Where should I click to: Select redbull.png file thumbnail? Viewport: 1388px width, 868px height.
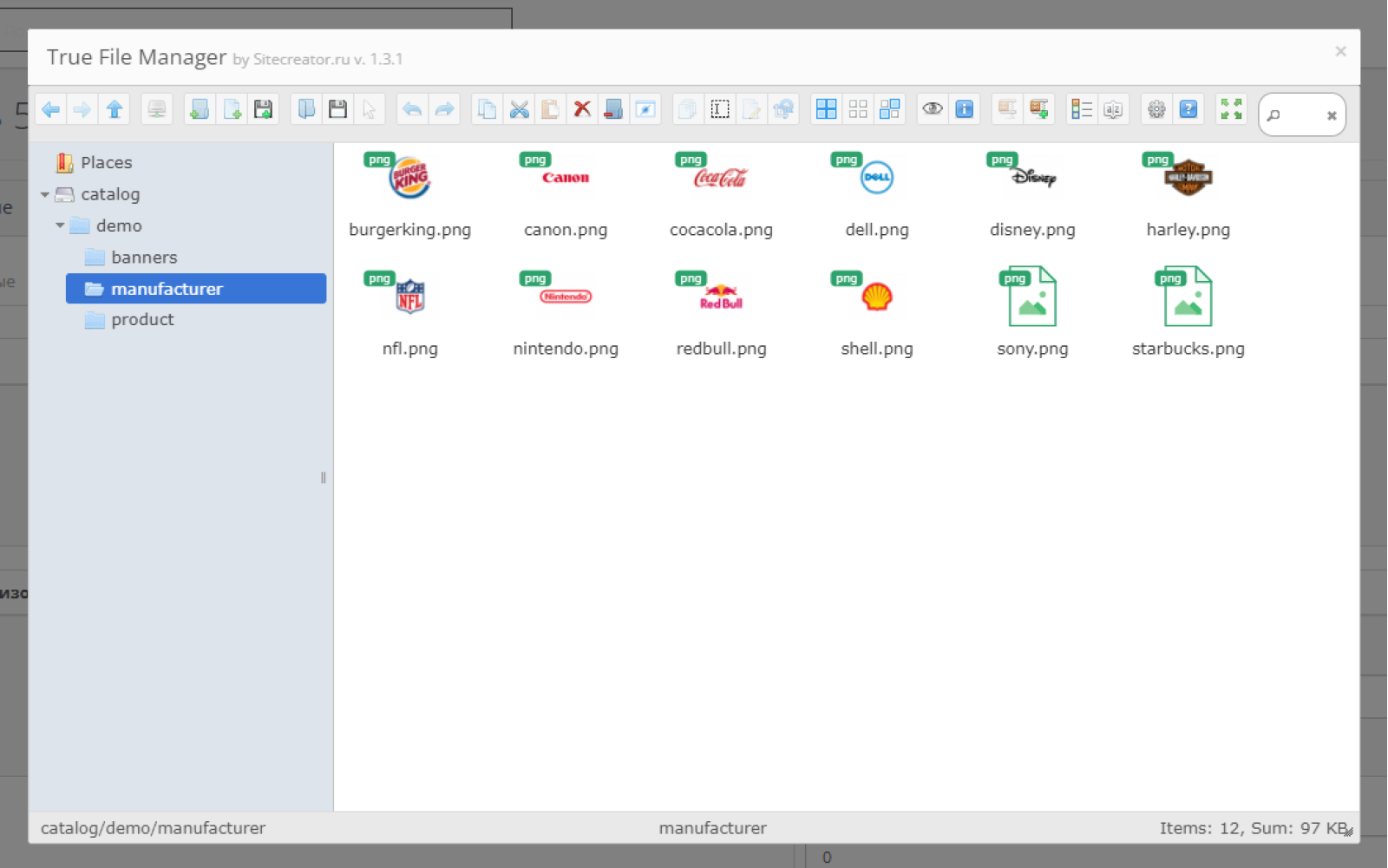tap(721, 297)
